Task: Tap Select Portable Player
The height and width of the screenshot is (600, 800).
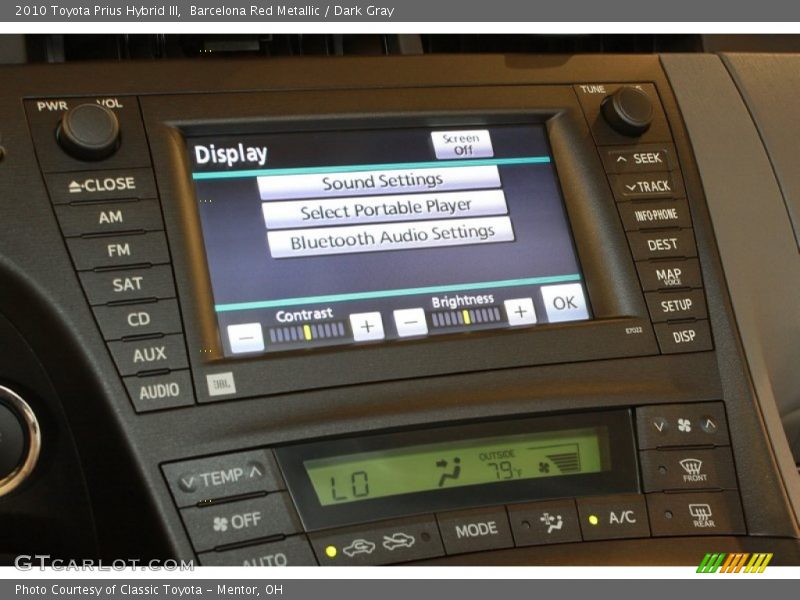Action: pyautogui.click(x=385, y=210)
